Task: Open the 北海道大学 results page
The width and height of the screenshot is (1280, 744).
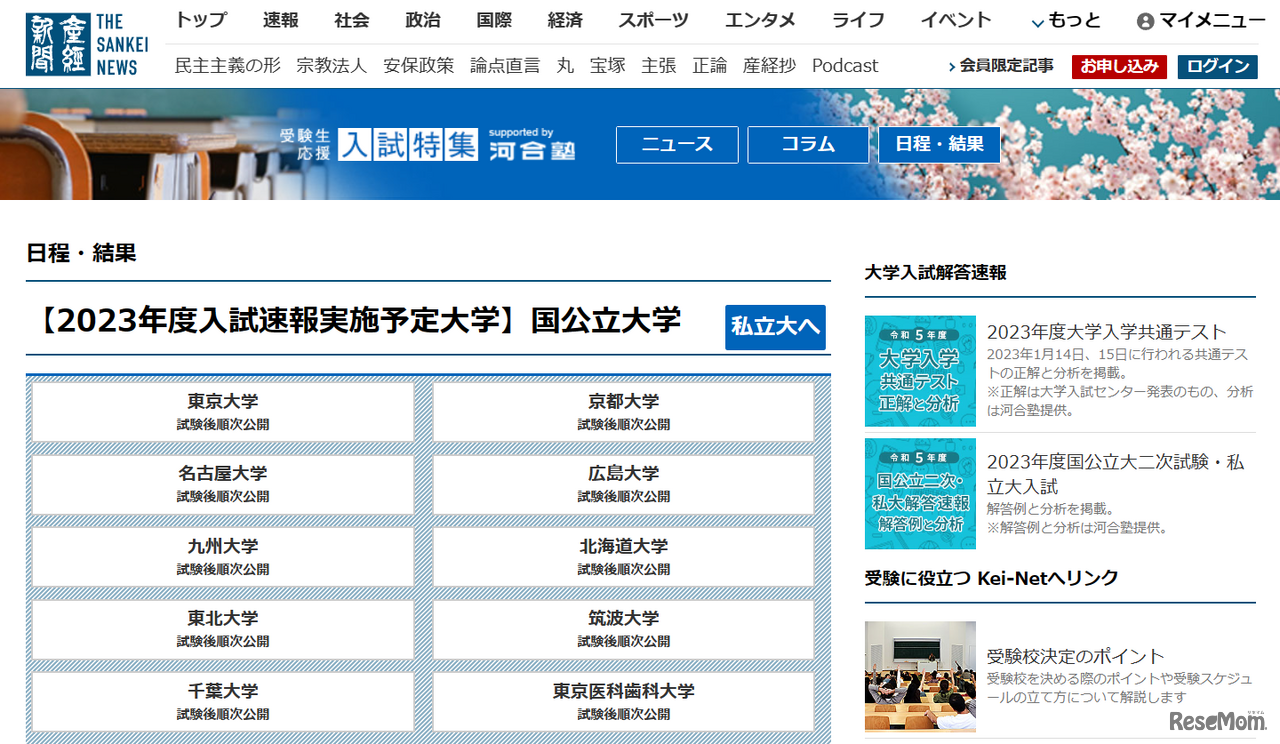Action: tap(622, 556)
